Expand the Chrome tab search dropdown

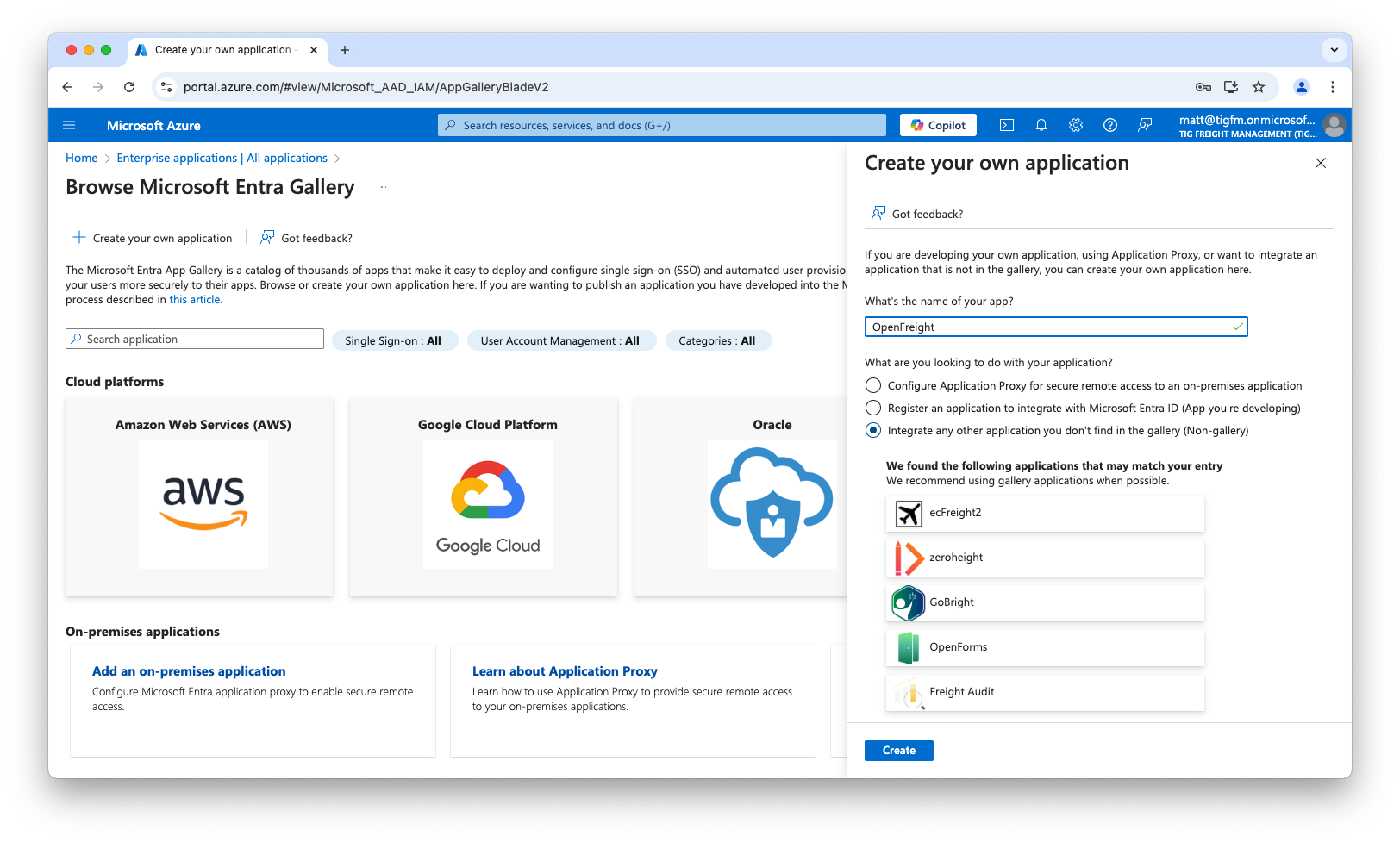[1334, 50]
